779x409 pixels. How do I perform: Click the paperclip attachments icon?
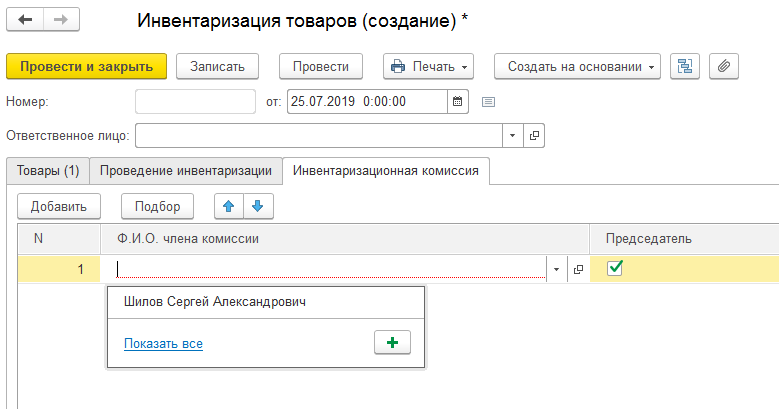click(x=724, y=66)
